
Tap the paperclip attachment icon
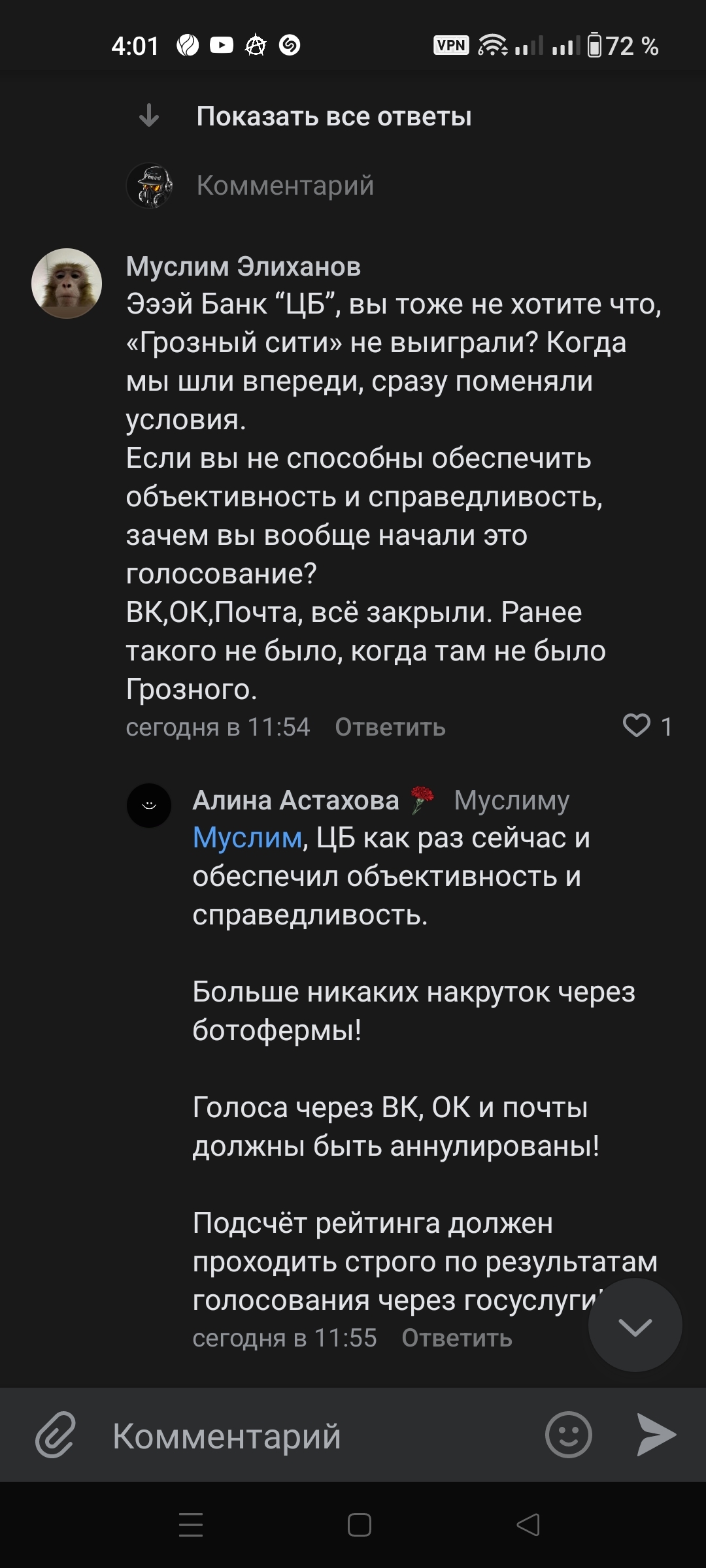coord(56,1434)
